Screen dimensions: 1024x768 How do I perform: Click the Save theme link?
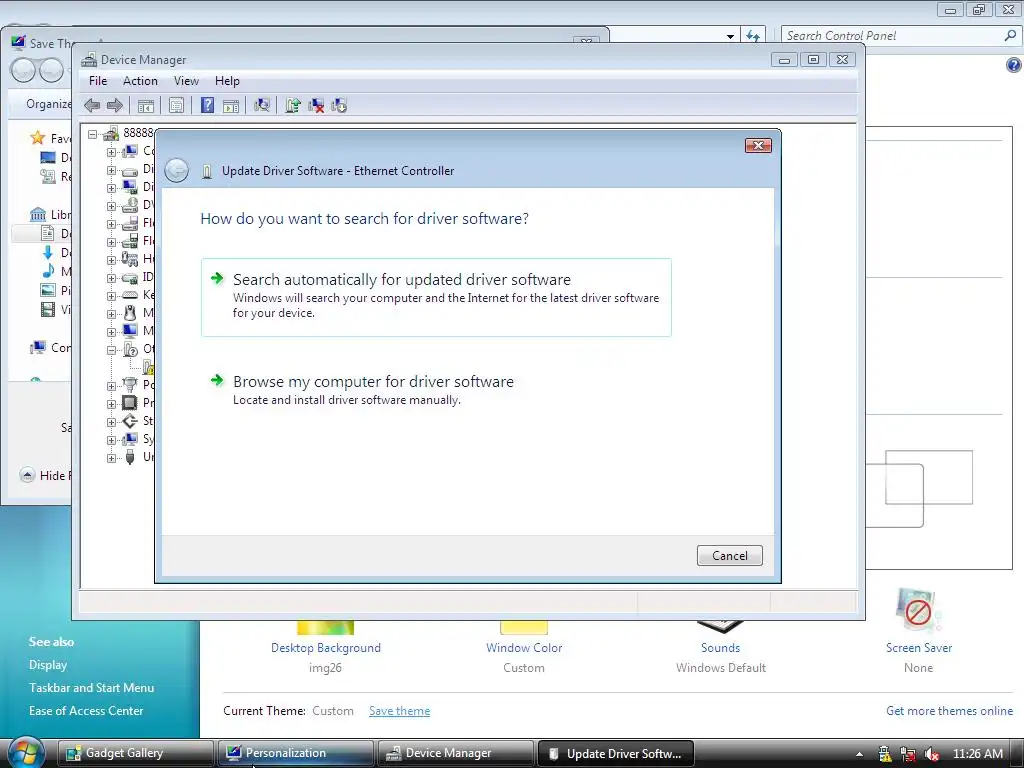(x=400, y=711)
